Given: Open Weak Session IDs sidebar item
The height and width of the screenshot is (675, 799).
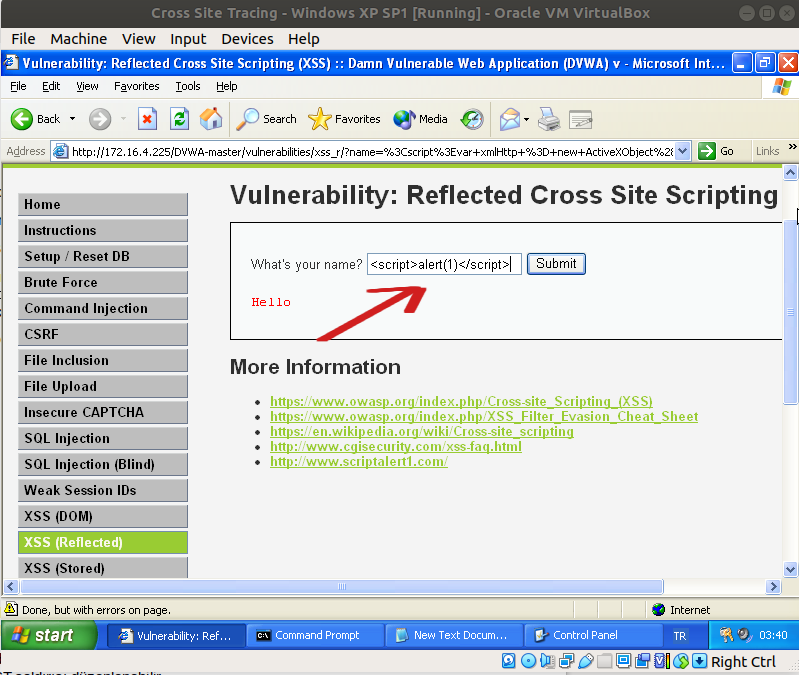Looking at the screenshot, I should [x=103, y=490].
